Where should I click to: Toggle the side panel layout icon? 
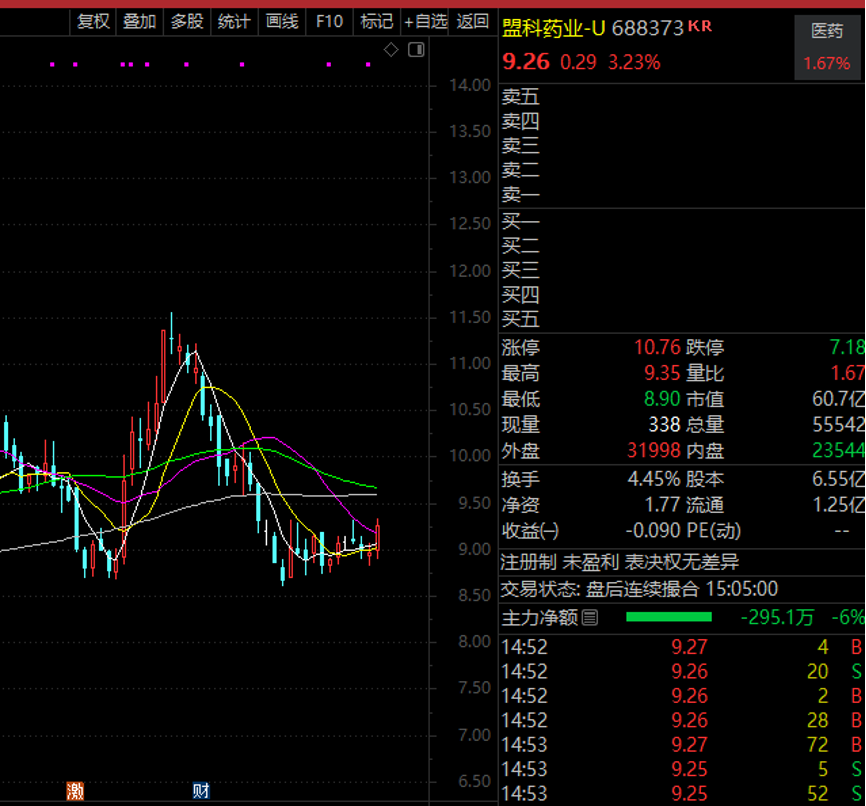pos(416,49)
